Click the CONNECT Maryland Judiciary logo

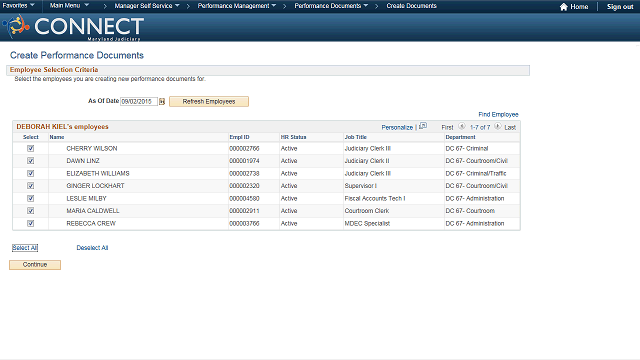(x=73, y=27)
